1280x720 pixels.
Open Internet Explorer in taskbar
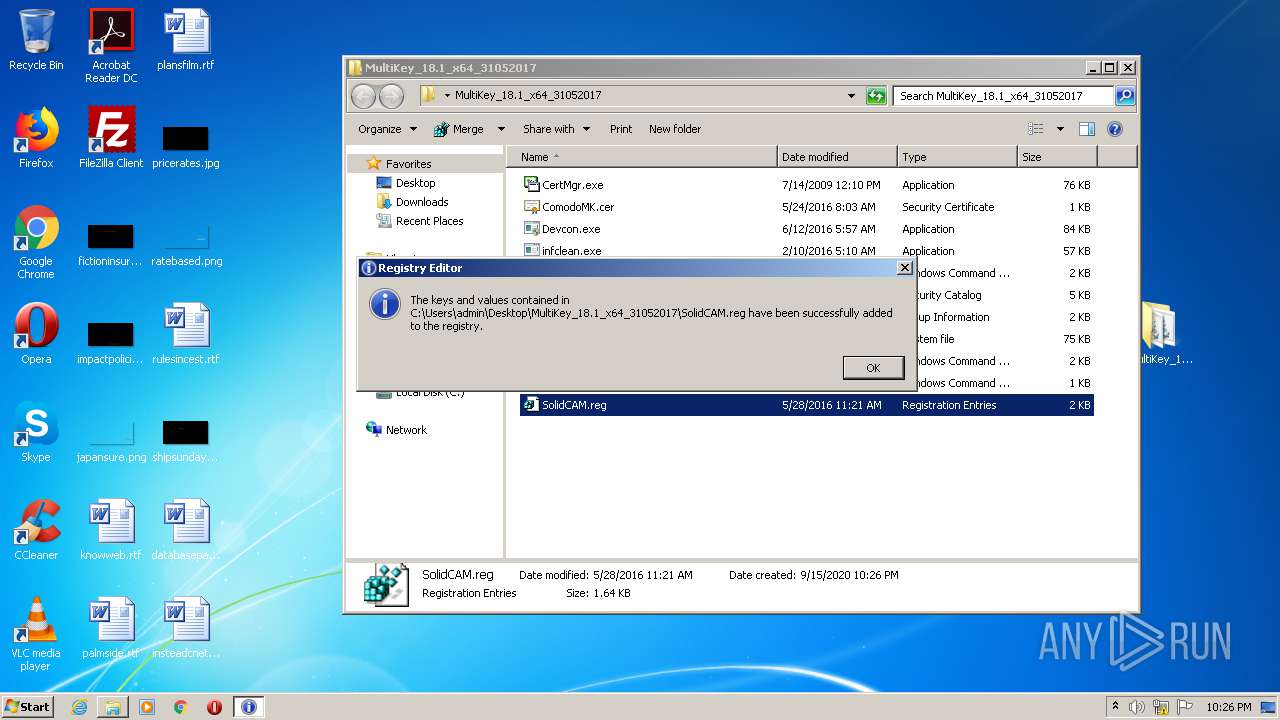click(x=79, y=707)
